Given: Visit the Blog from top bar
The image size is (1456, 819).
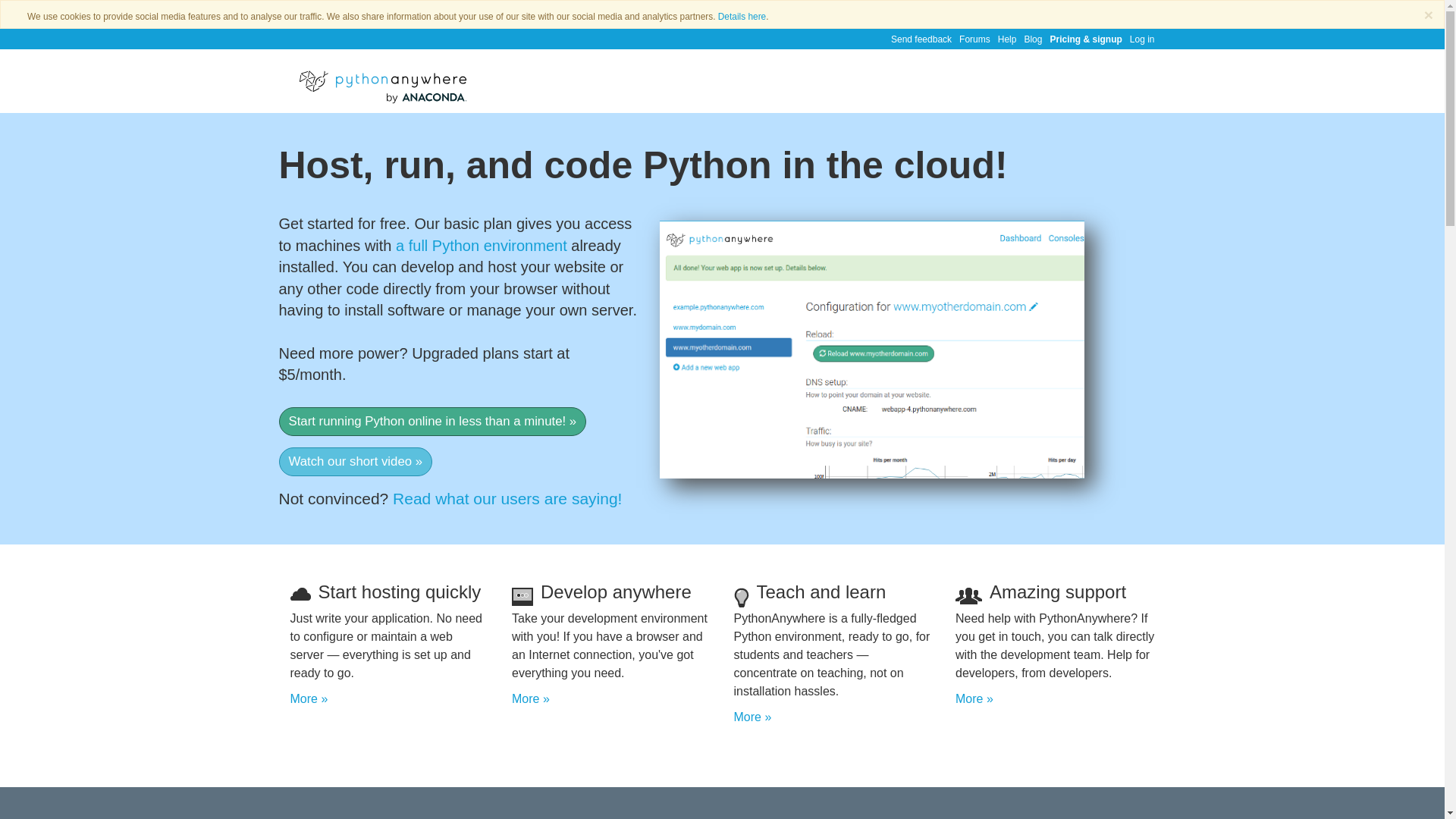Looking at the screenshot, I should [x=1032, y=39].
